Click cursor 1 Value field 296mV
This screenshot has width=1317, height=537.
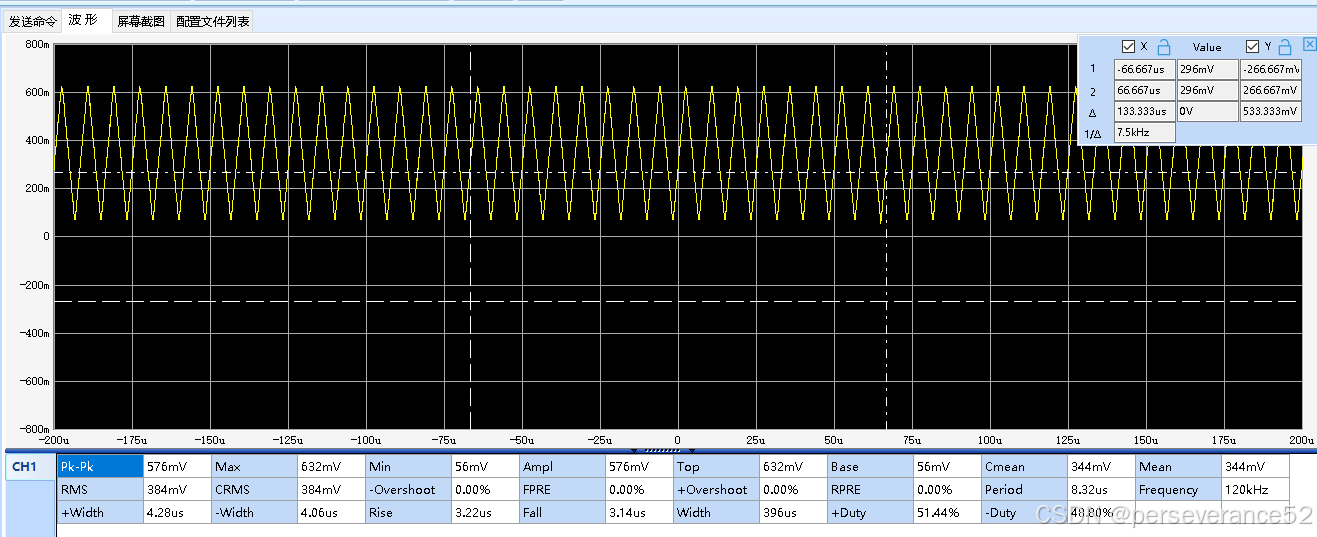1207,70
